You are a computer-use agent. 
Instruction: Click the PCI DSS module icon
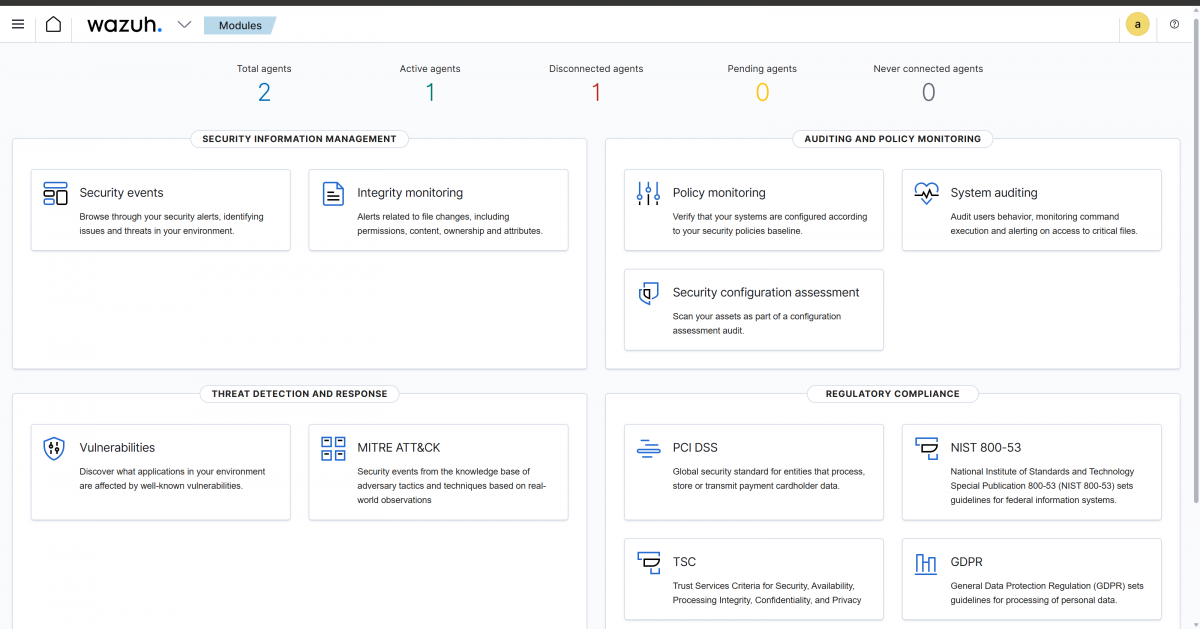click(648, 447)
